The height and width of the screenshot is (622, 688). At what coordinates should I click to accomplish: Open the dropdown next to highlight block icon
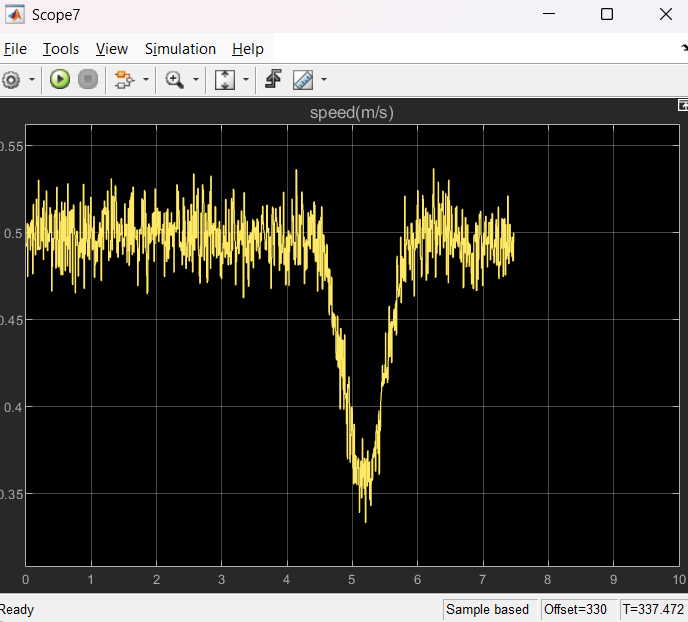146,79
